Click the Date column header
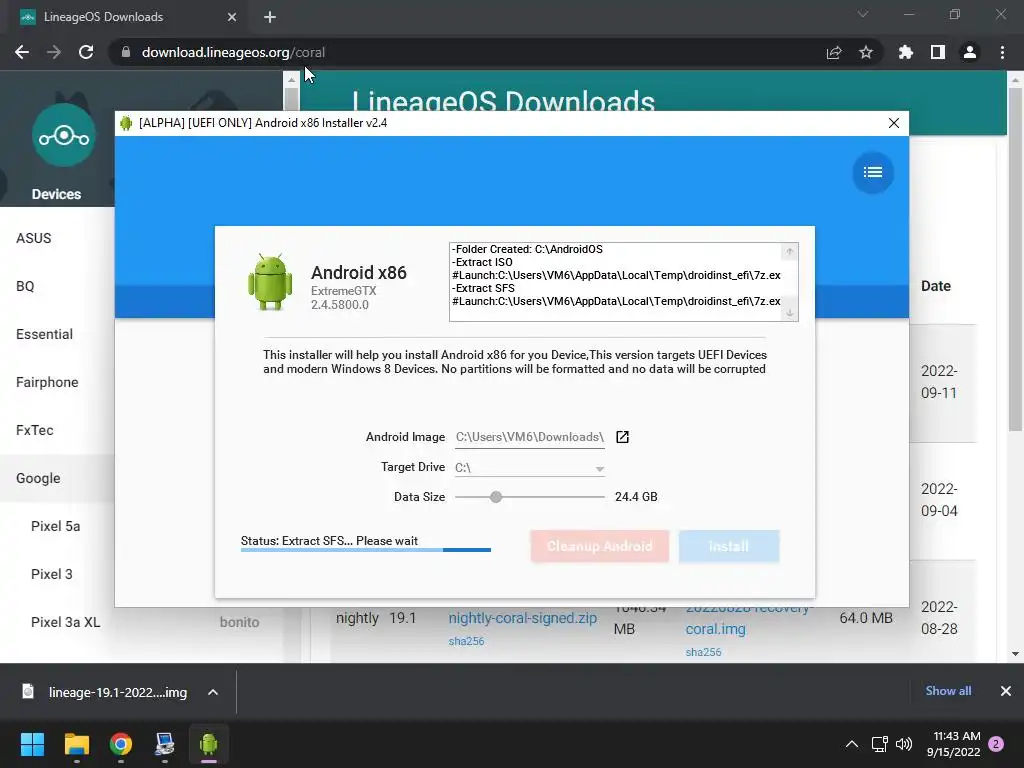This screenshot has width=1024, height=768. (935, 286)
